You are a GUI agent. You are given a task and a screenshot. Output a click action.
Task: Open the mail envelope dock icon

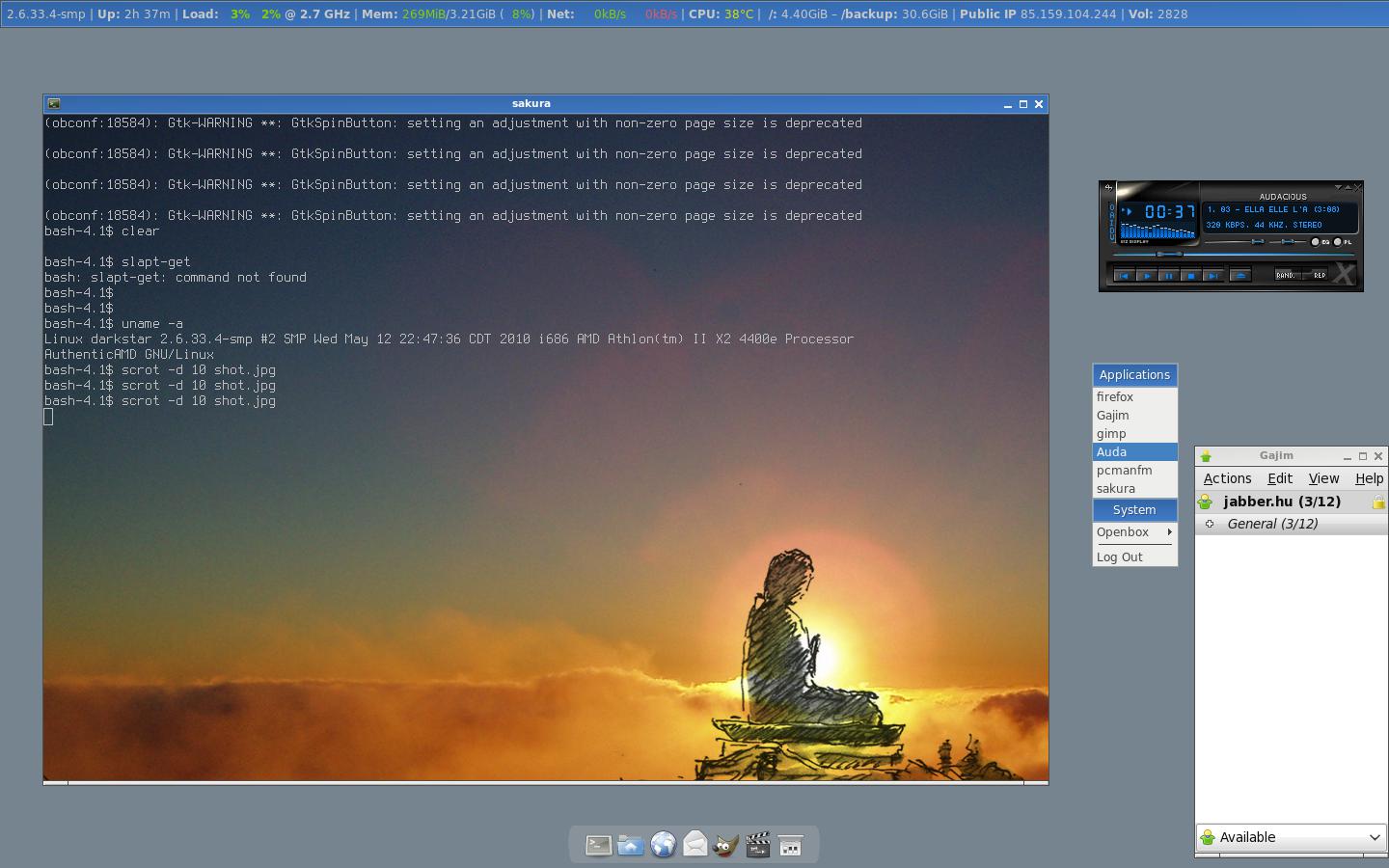click(694, 845)
